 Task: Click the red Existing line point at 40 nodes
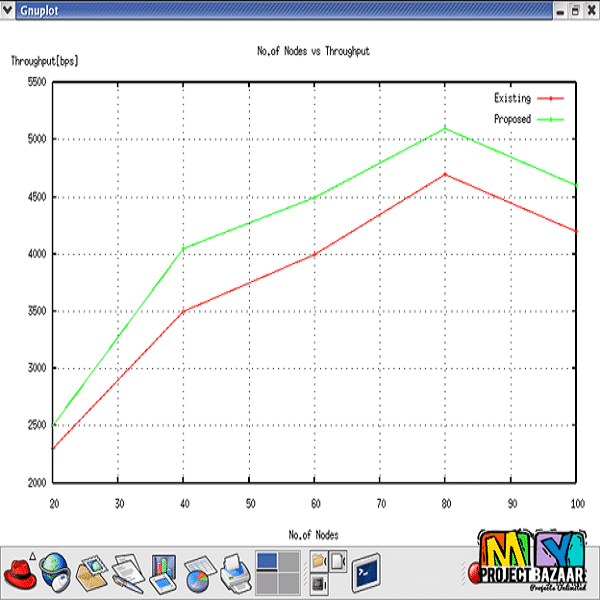pos(183,311)
